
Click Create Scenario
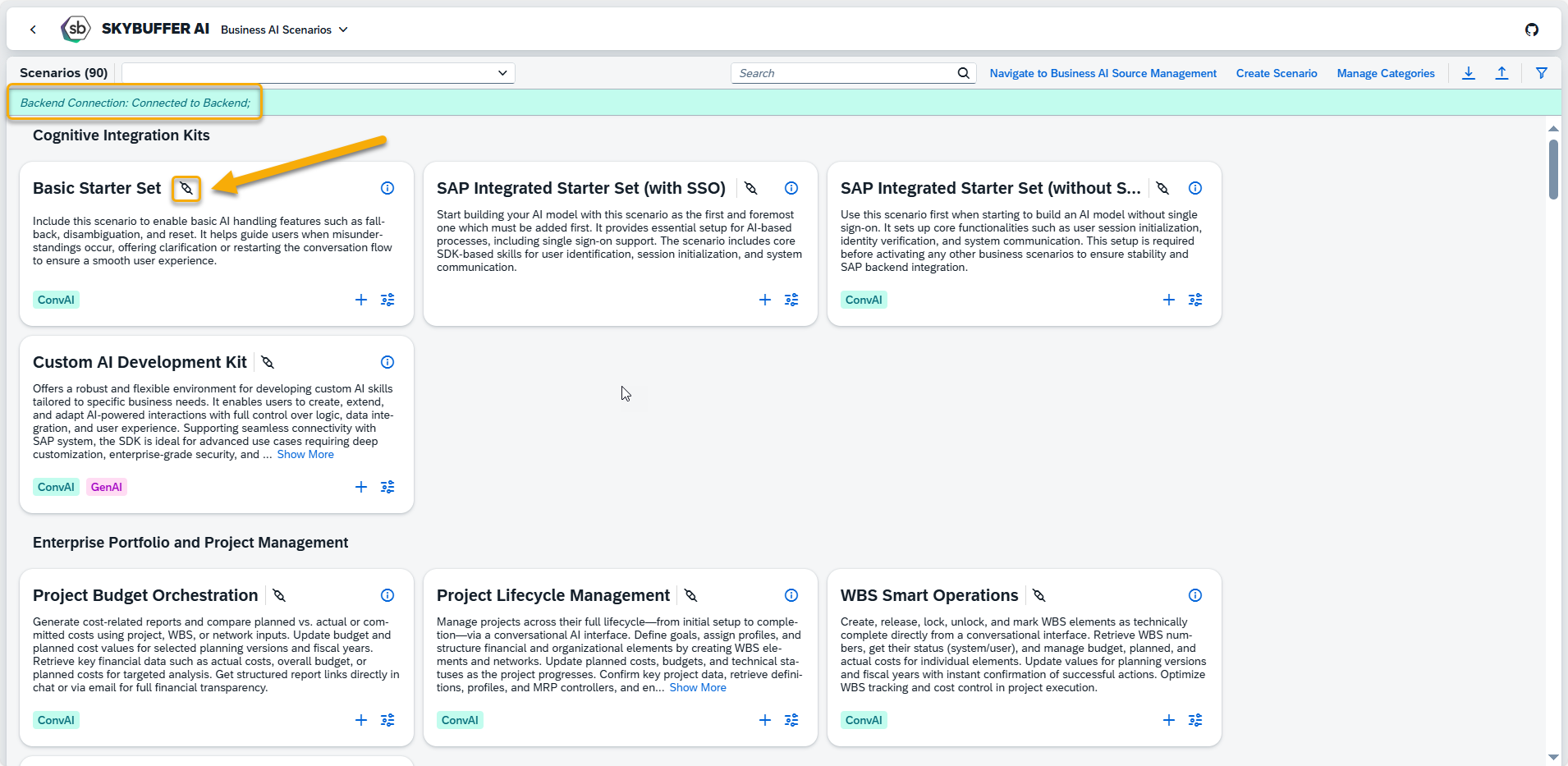click(1277, 73)
